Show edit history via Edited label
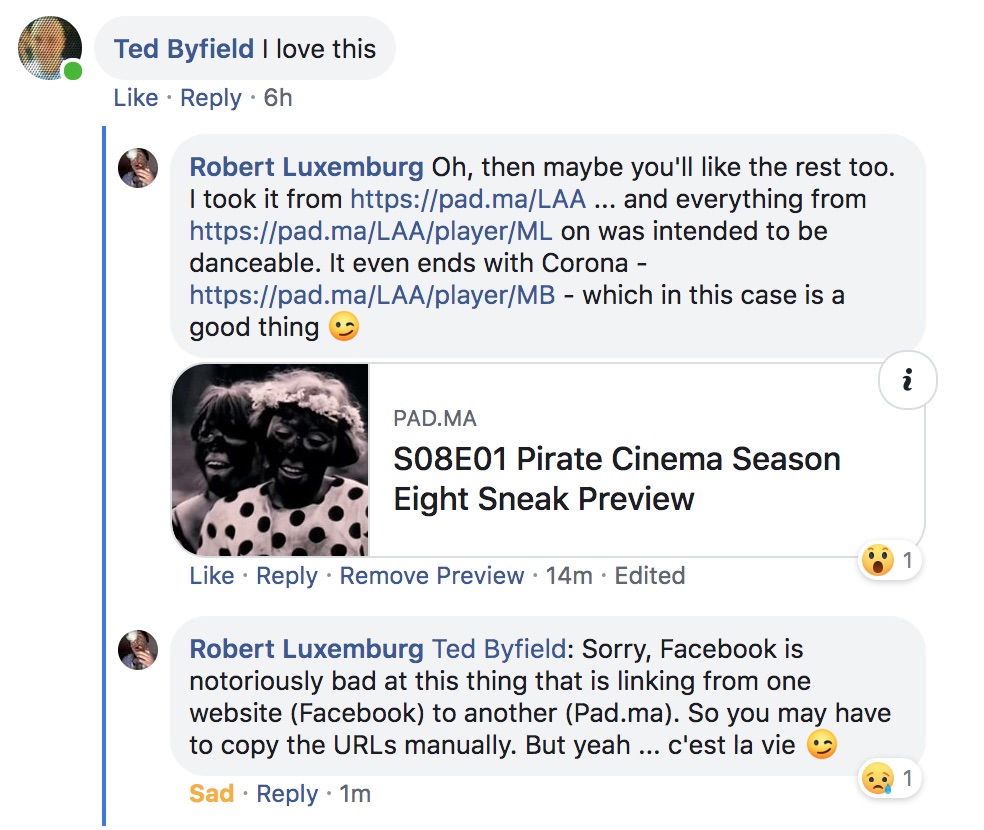984x830 pixels. [x=649, y=576]
